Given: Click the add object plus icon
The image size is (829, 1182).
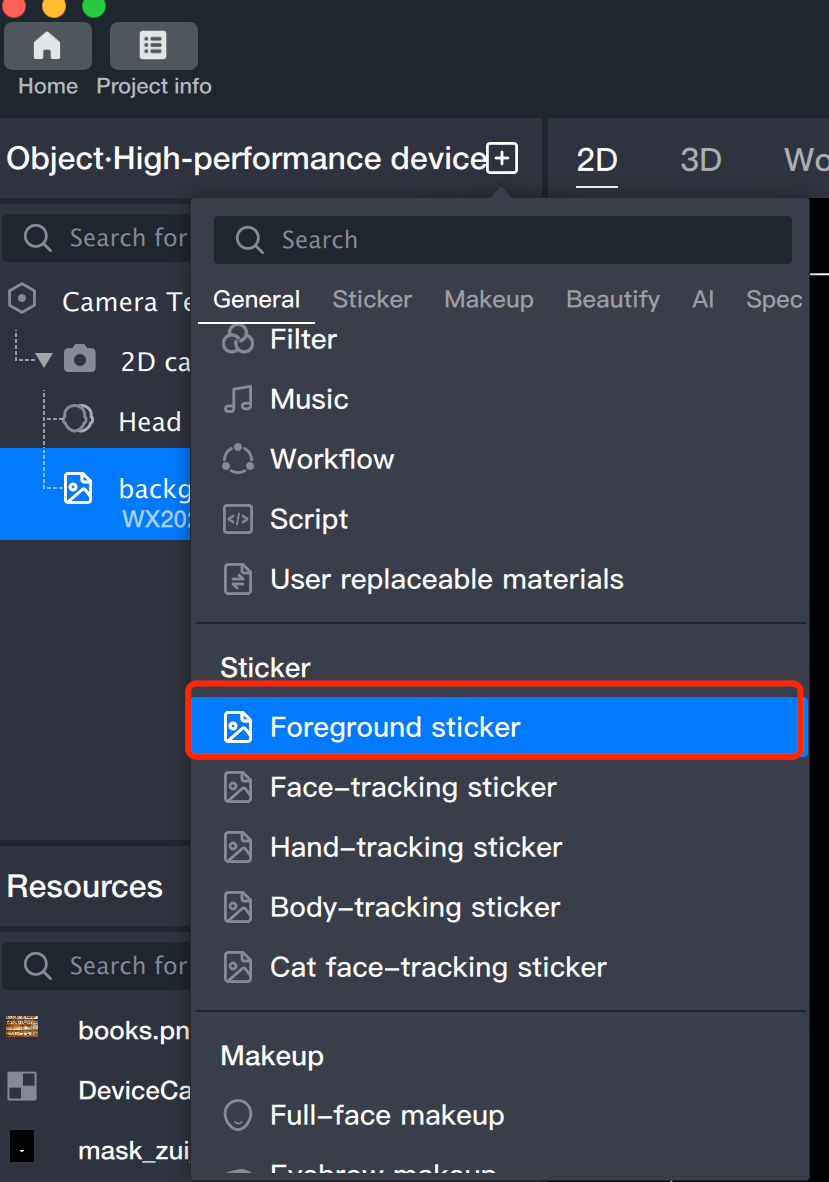Looking at the screenshot, I should click(x=502, y=158).
